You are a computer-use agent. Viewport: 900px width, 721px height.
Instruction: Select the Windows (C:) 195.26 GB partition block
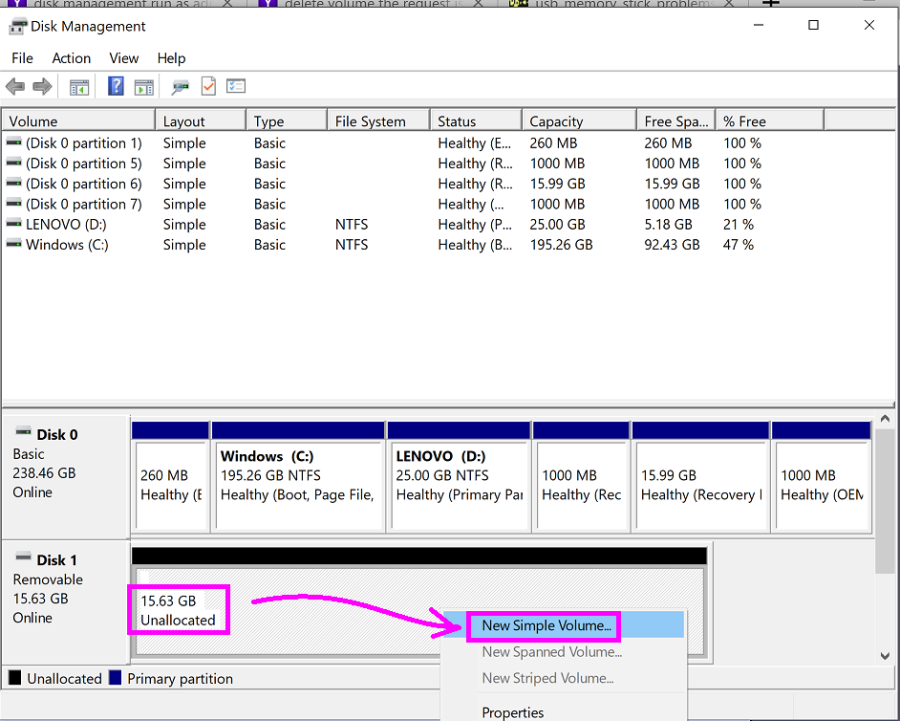pos(298,477)
